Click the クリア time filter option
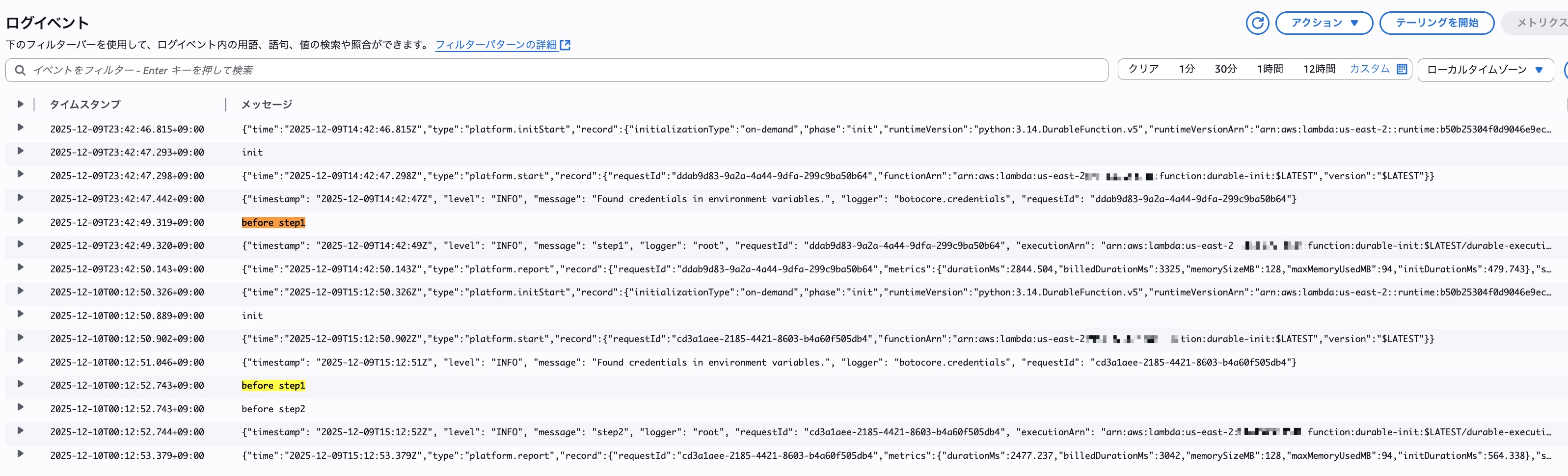The image size is (1568, 476). (1143, 69)
